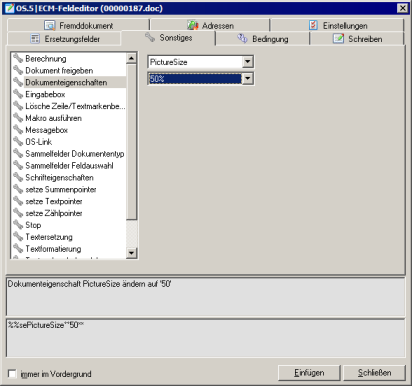Click list scrollbar down arrow

[131, 253]
